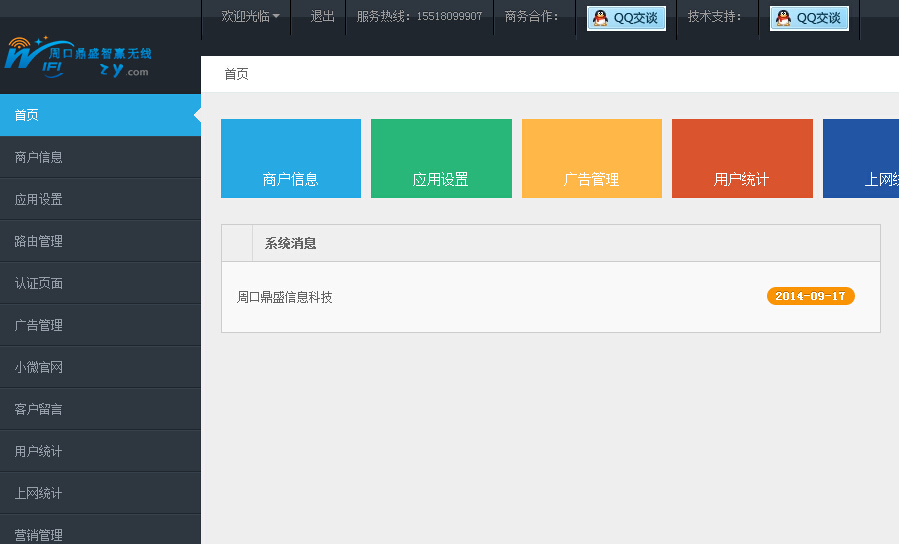Image resolution: width=899 pixels, height=544 pixels.
Task: Open business cooperation QQ chat button
Action: (x=626, y=18)
